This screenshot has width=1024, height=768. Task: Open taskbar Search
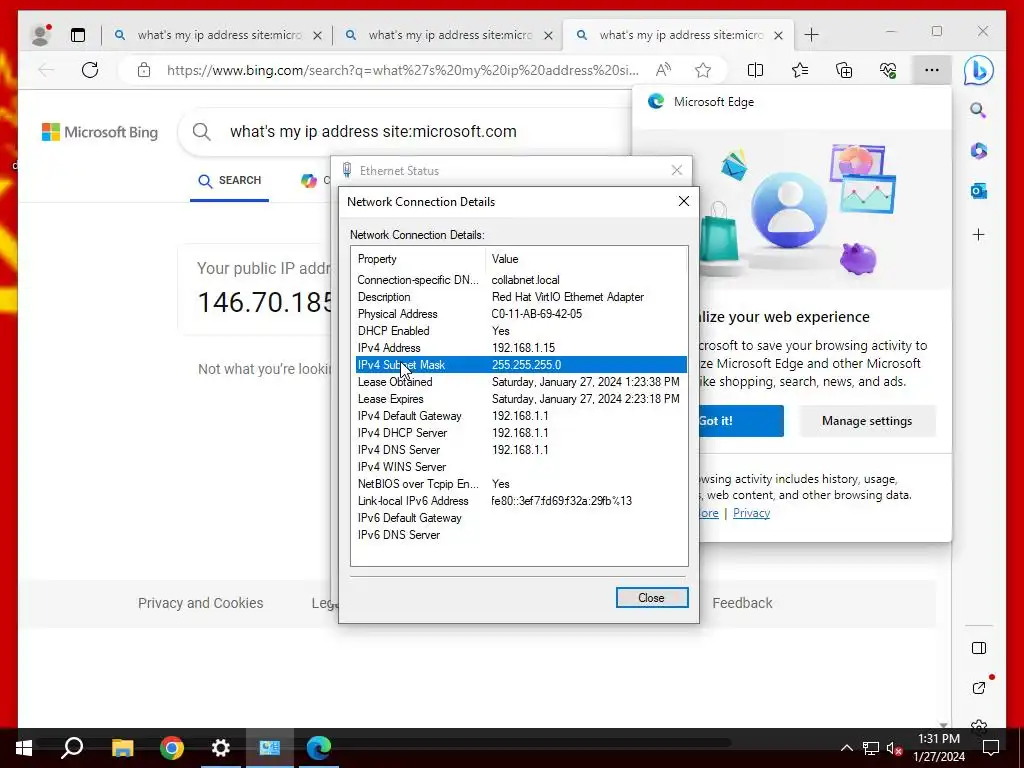(72, 748)
